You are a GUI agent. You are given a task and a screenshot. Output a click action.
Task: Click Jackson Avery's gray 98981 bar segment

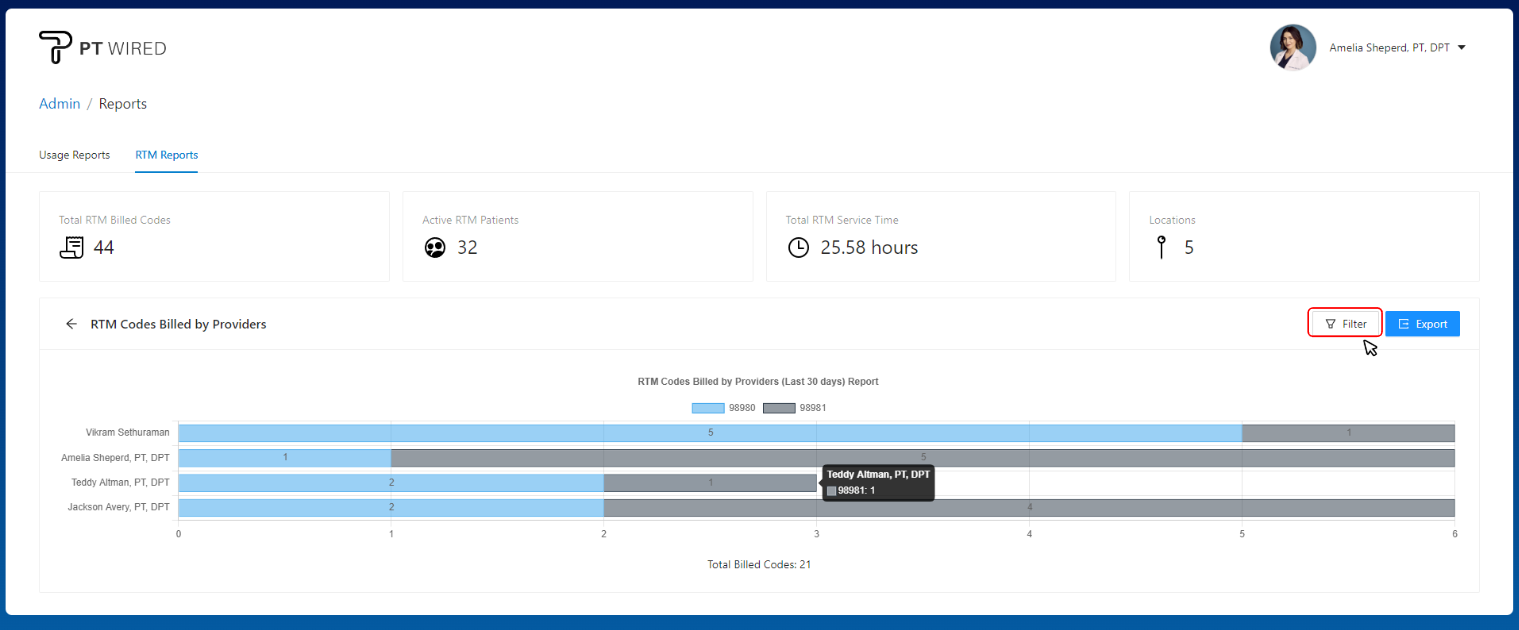click(x=1028, y=507)
